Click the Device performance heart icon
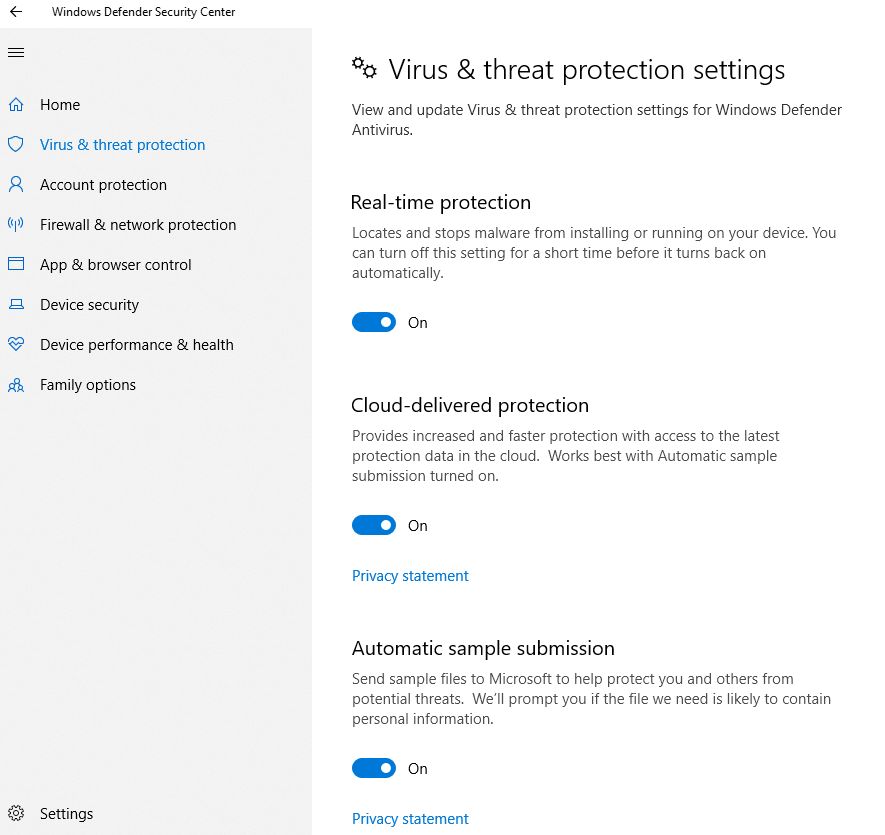This screenshot has height=835, width=885. tap(16, 344)
